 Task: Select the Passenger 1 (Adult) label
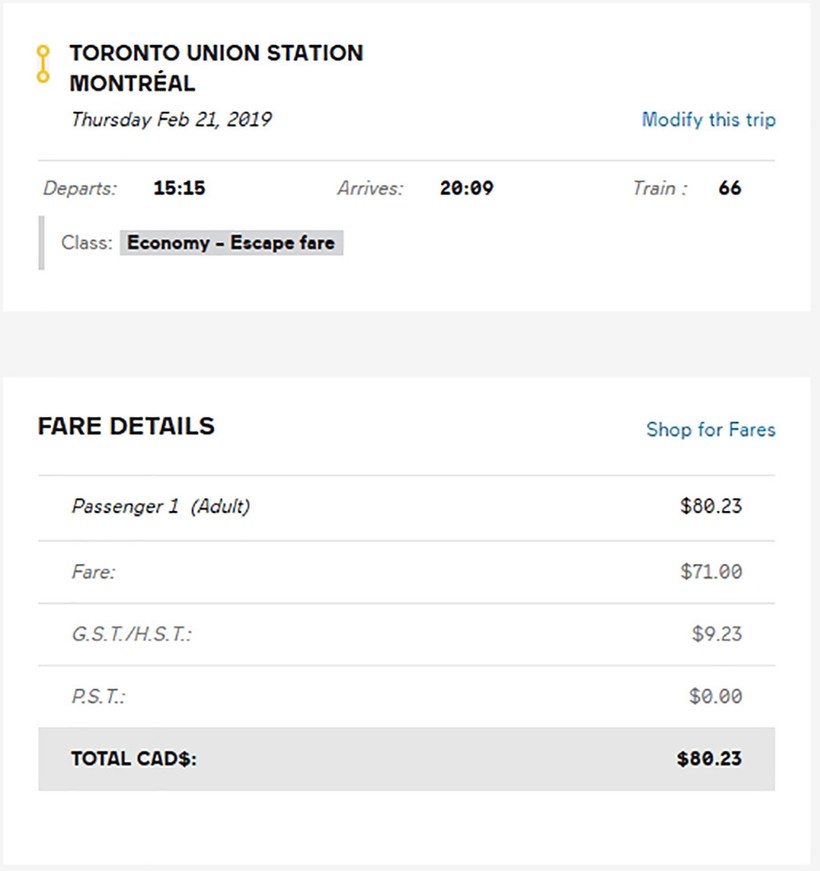point(161,507)
